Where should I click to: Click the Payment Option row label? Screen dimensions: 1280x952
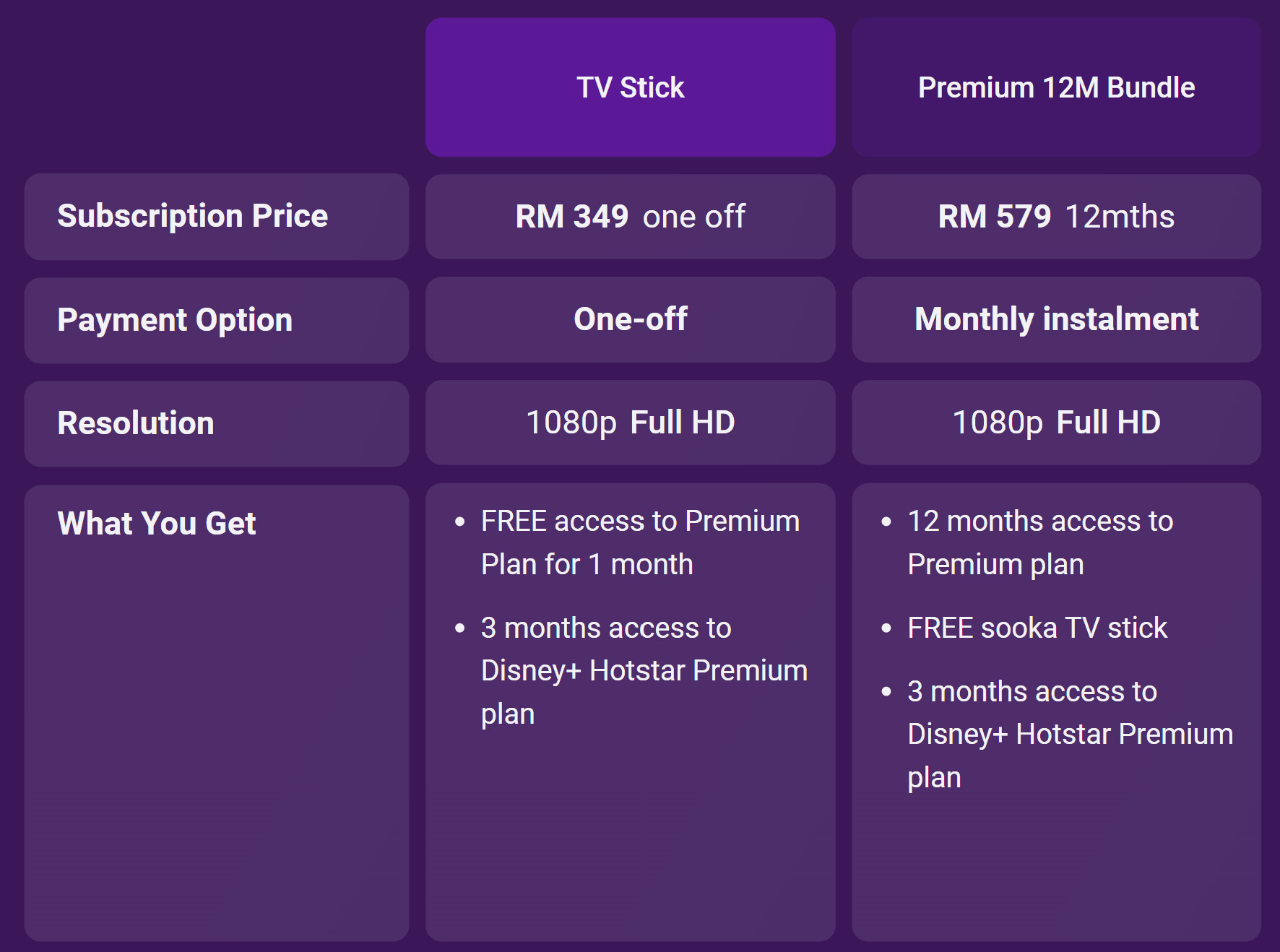tap(175, 320)
